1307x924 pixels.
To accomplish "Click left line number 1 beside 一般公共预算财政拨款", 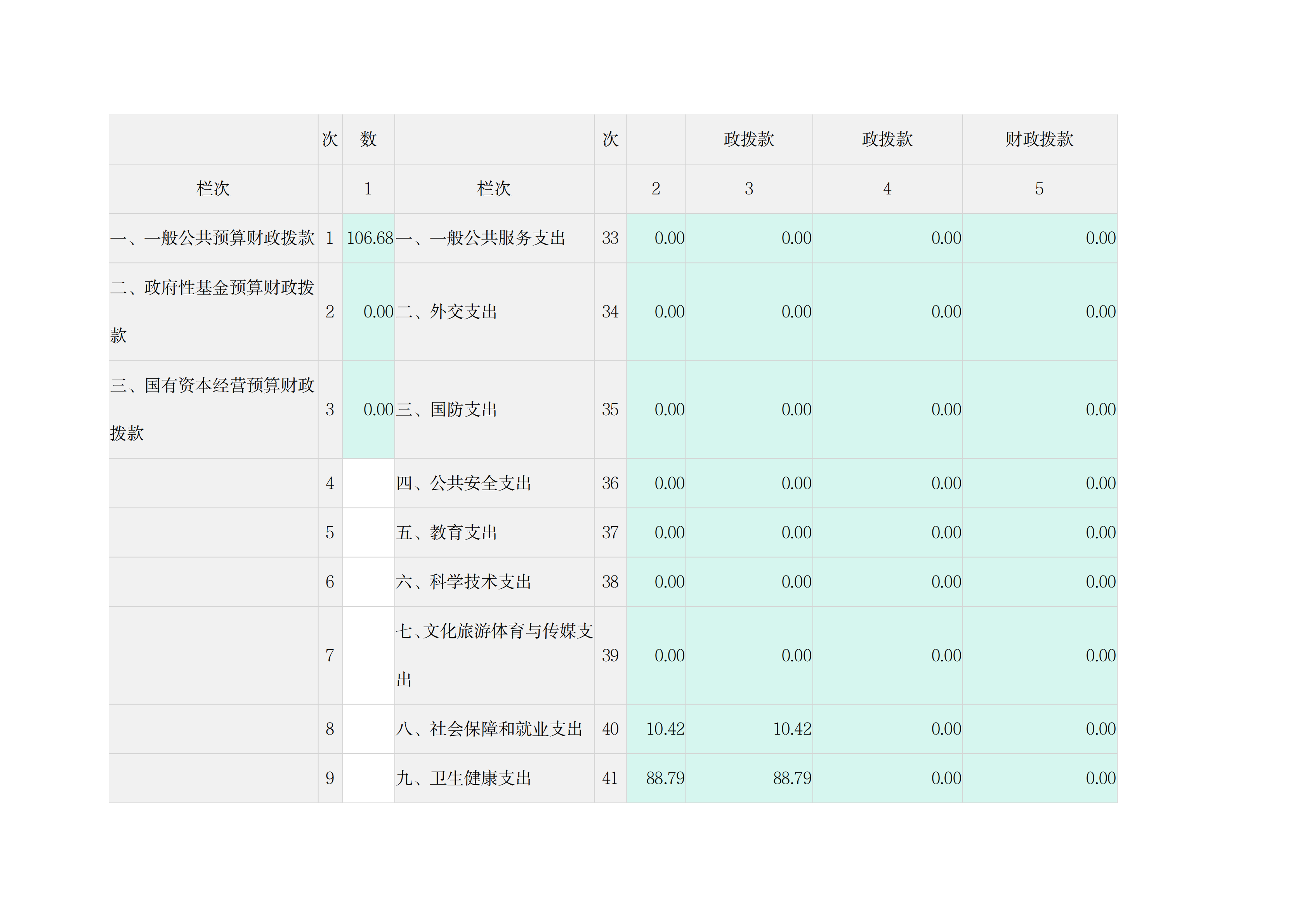I will tap(330, 238).
